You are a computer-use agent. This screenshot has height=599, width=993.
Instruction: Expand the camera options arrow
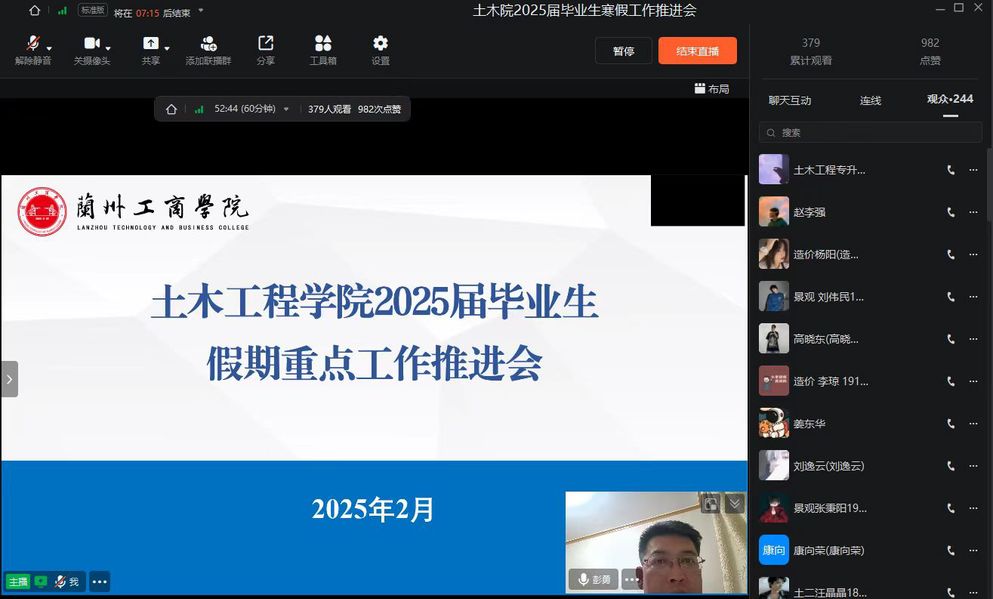tap(108, 48)
